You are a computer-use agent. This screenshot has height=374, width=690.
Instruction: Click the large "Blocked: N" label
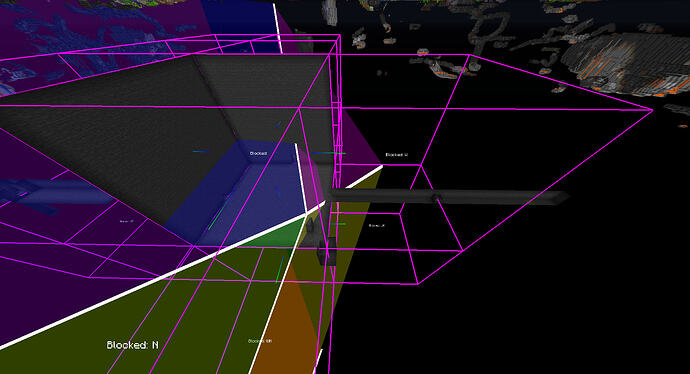[132, 345]
